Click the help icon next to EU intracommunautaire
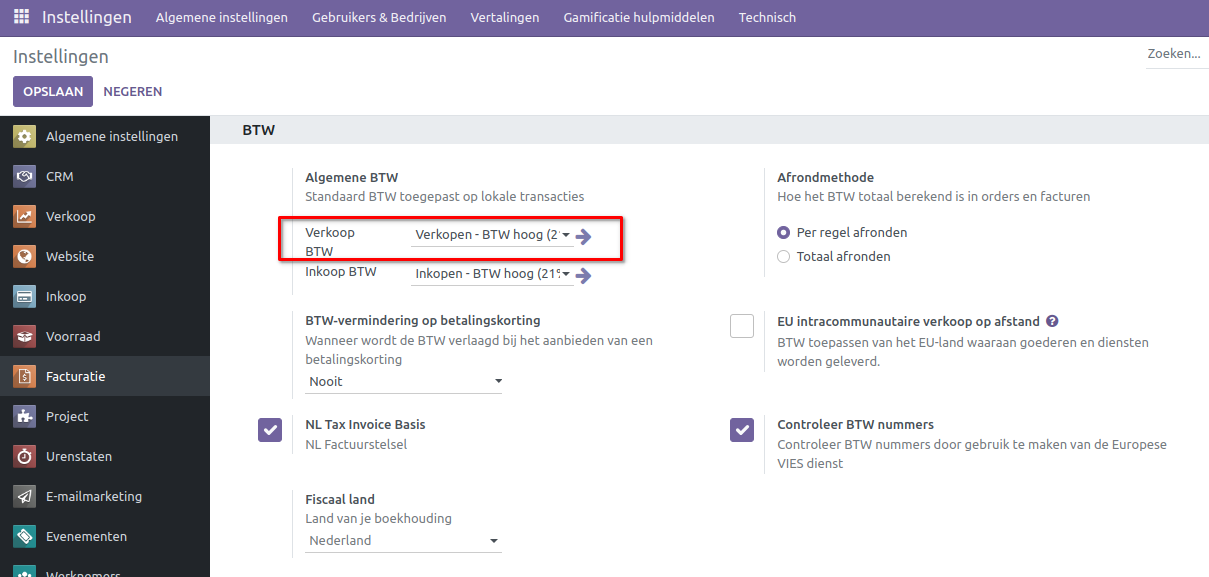The height and width of the screenshot is (577, 1209). coord(1052,322)
